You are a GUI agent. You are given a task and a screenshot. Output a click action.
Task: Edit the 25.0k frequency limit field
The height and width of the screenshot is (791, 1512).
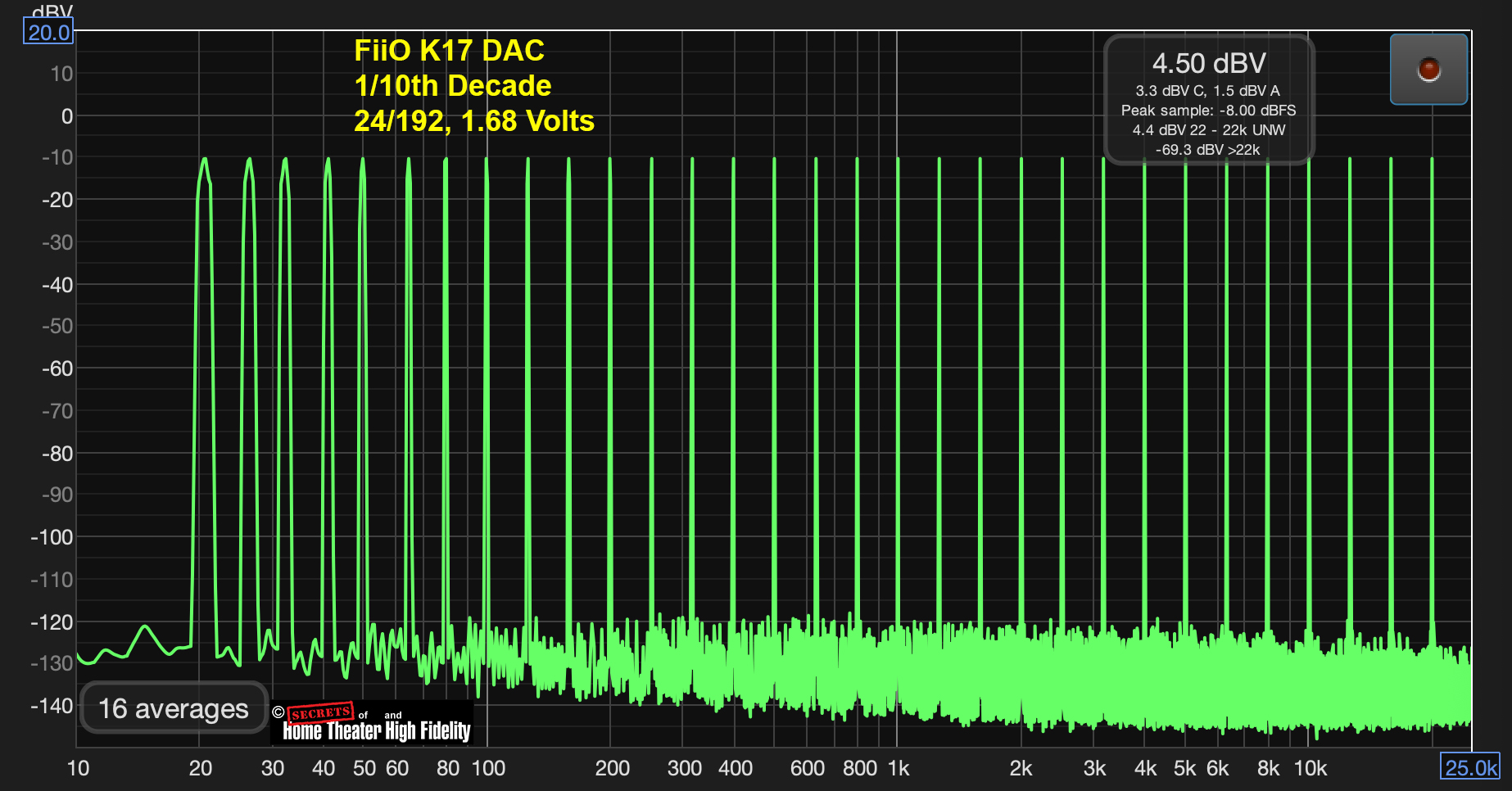1470,767
